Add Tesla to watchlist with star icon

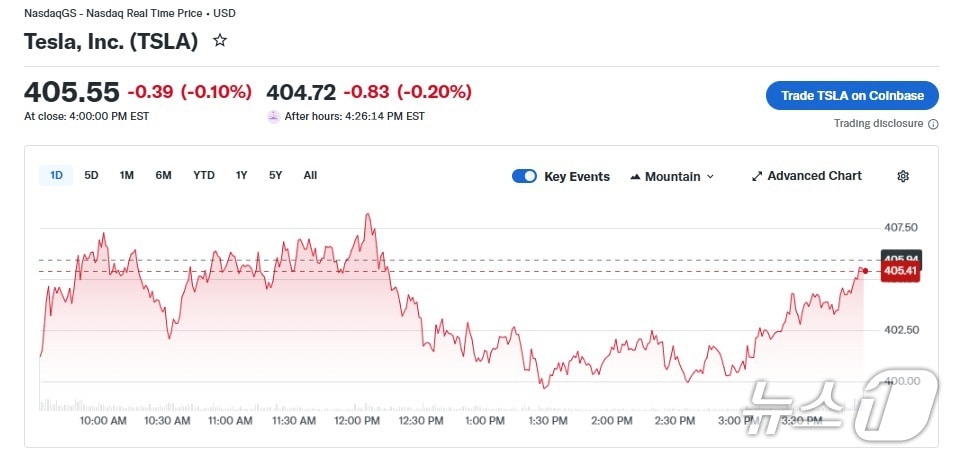[x=220, y=41]
